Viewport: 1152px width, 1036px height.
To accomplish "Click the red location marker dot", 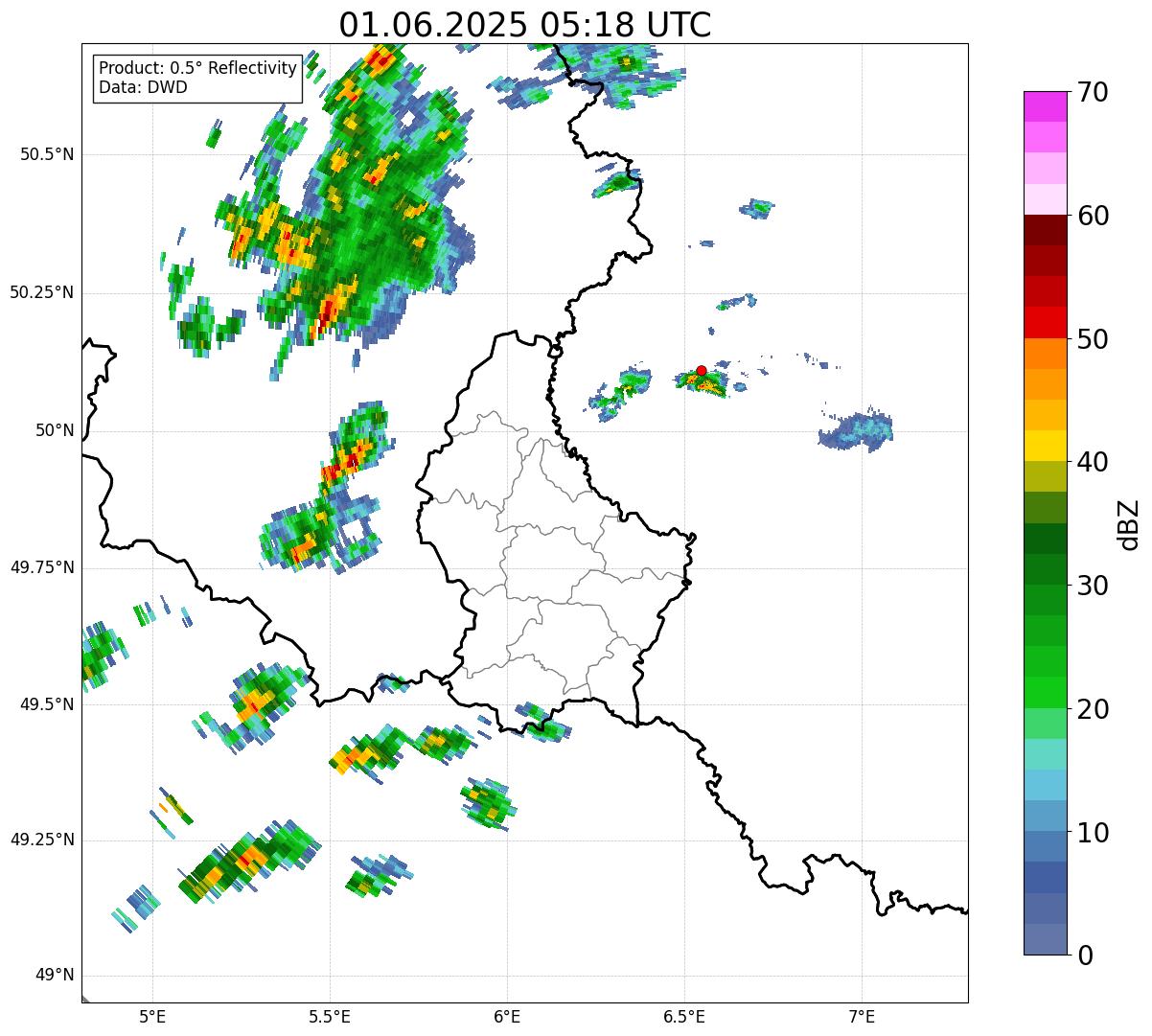I will click(702, 370).
